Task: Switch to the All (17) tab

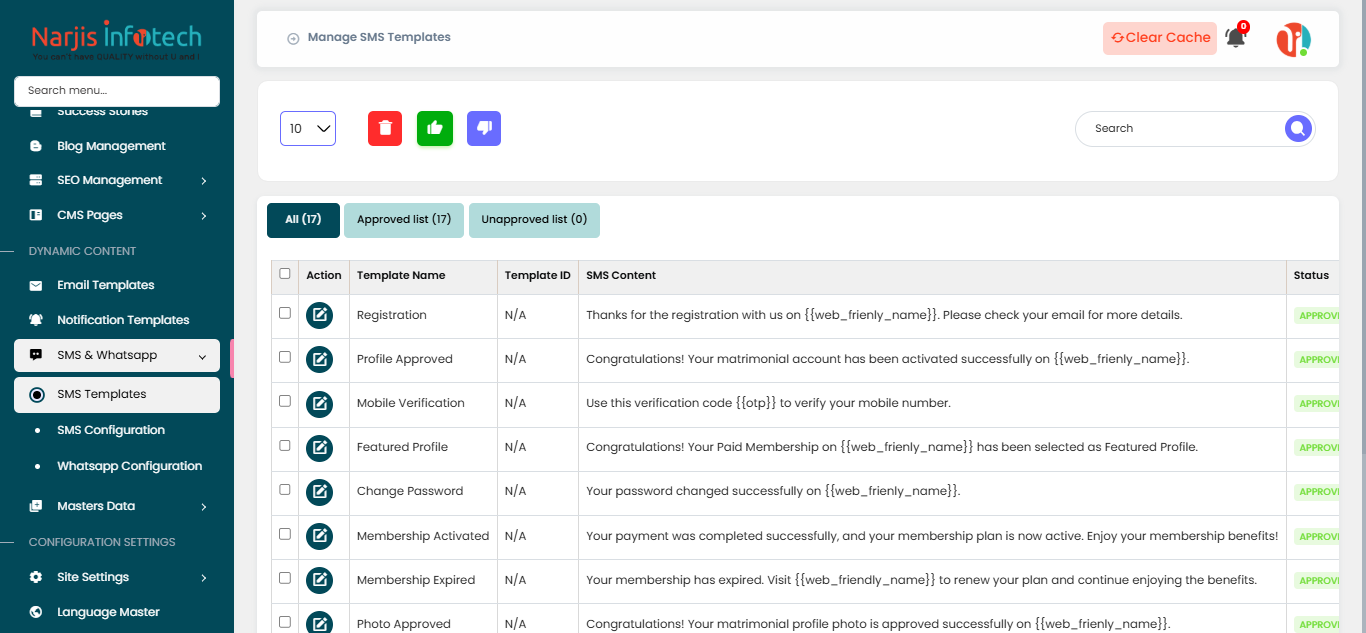Action: tap(303, 220)
